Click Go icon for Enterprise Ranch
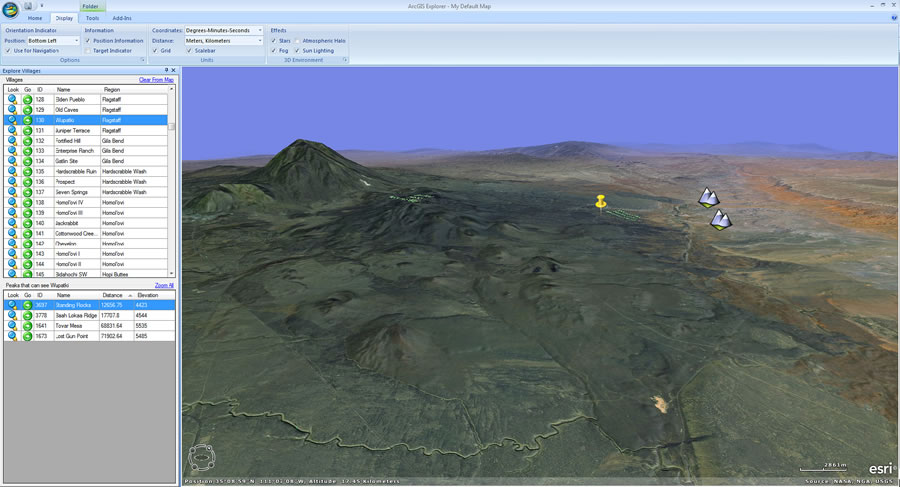The width and height of the screenshot is (900, 487). point(28,151)
